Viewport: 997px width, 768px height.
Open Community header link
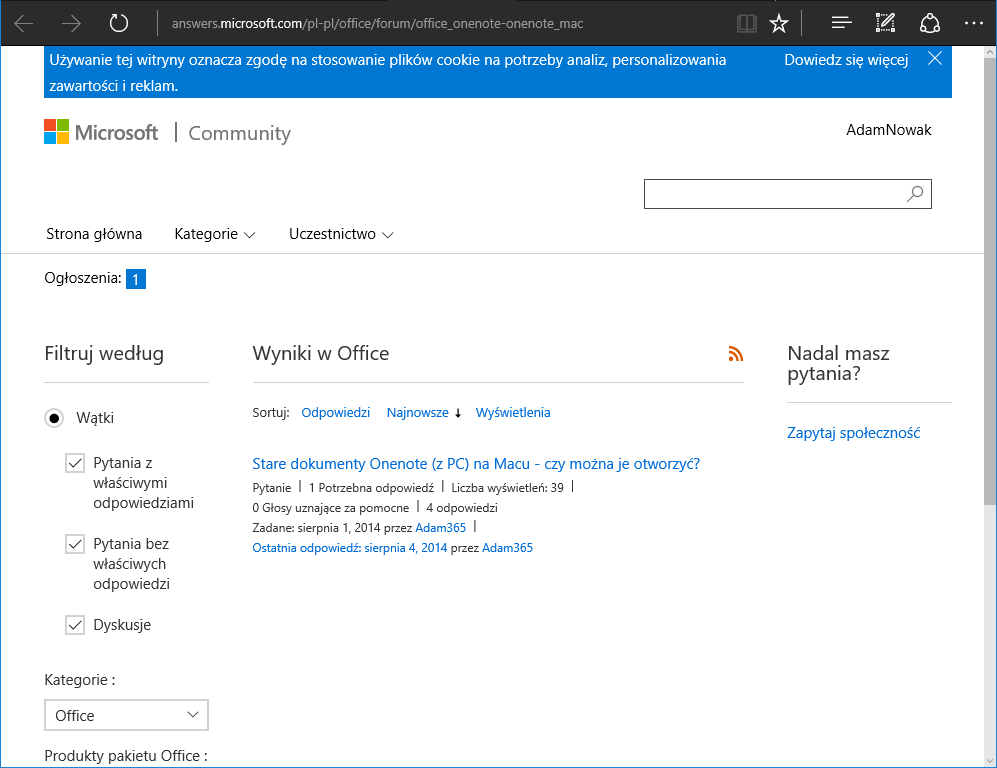click(x=240, y=133)
